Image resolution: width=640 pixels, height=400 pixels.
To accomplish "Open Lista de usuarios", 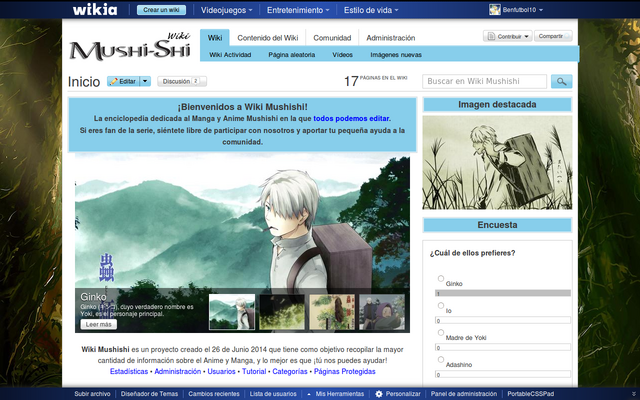I will (x=273, y=394).
